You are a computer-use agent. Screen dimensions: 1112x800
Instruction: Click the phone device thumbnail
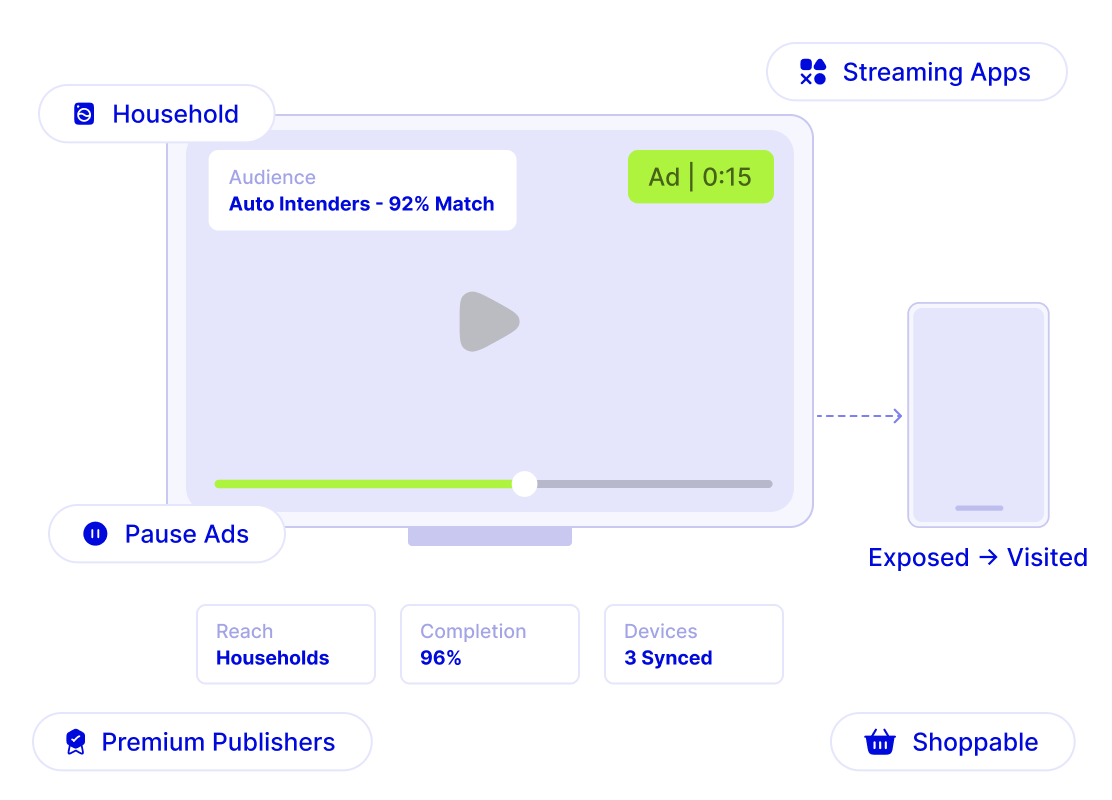pyautogui.click(x=978, y=415)
